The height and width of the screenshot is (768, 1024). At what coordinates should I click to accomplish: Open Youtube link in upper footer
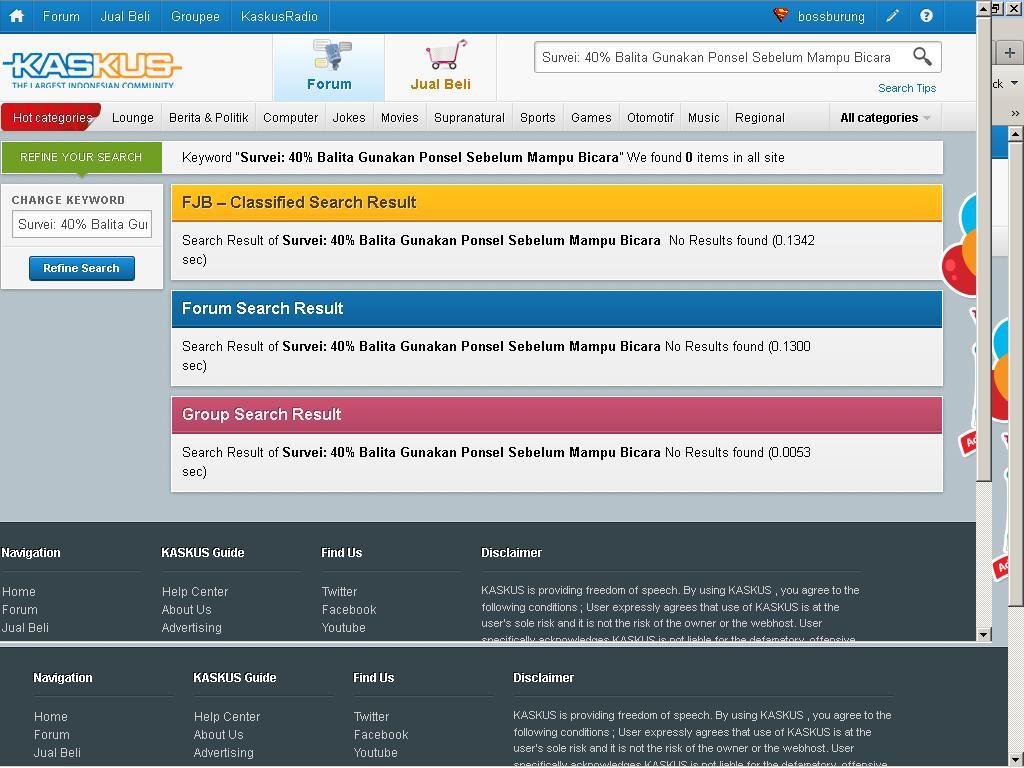click(x=344, y=628)
